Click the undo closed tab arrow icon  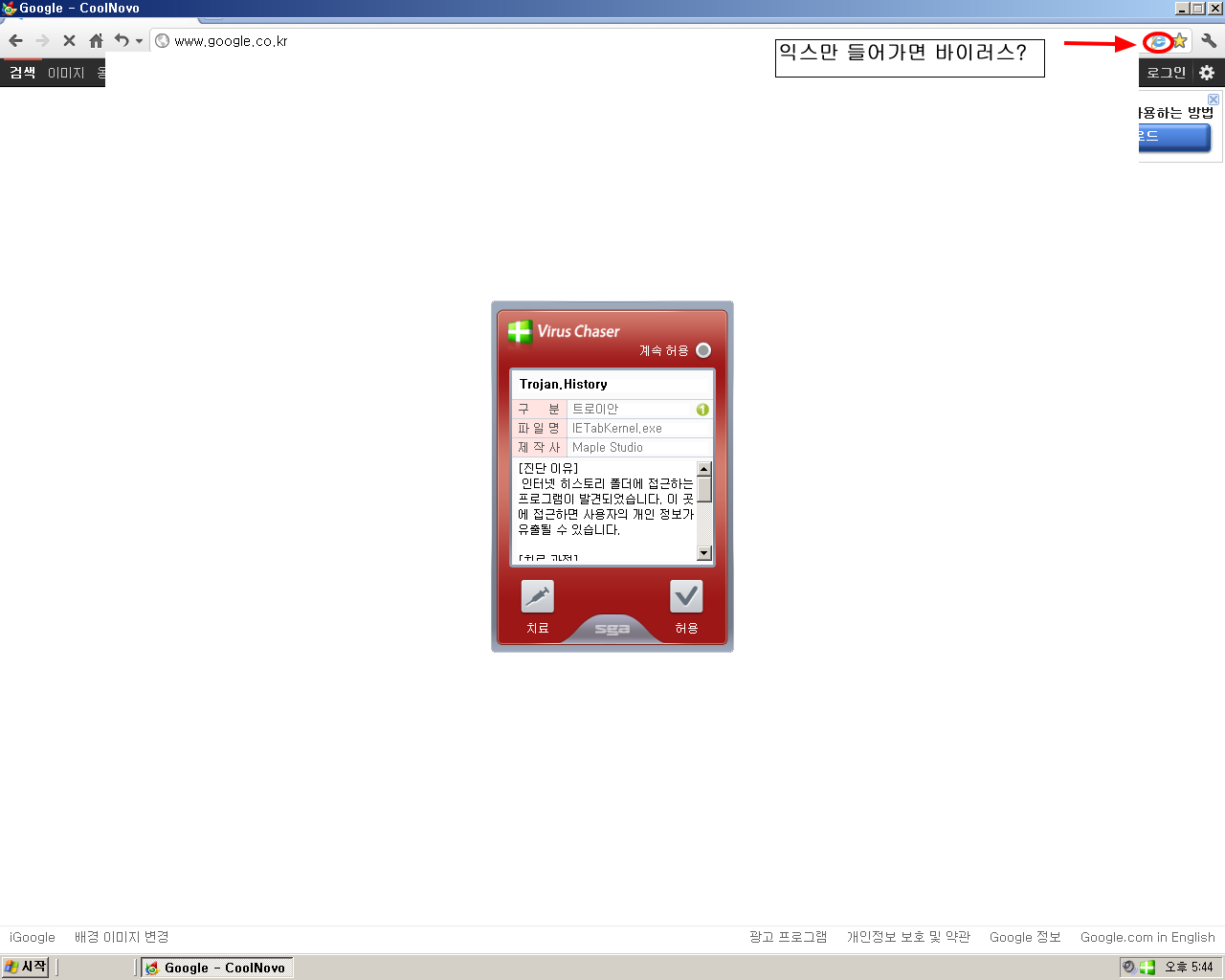(x=122, y=41)
